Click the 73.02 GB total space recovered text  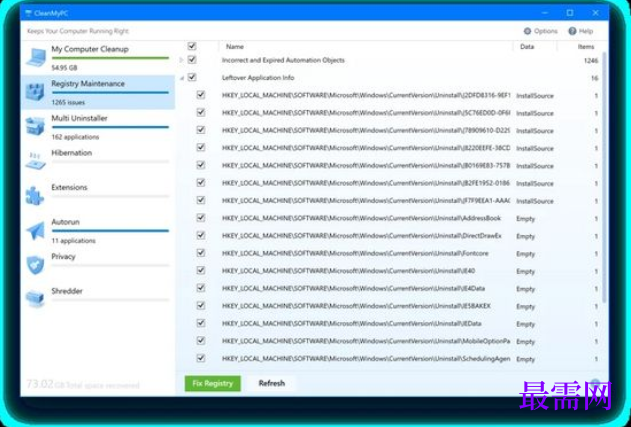coord(83,384)
